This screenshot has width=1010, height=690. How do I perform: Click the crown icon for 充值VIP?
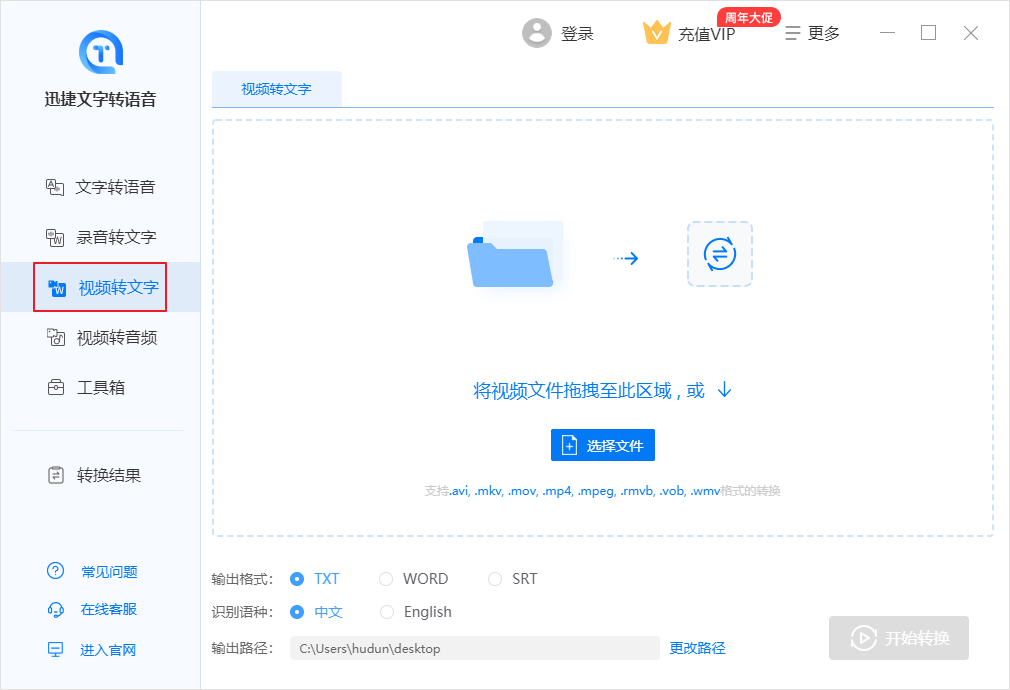pos(657,32)
